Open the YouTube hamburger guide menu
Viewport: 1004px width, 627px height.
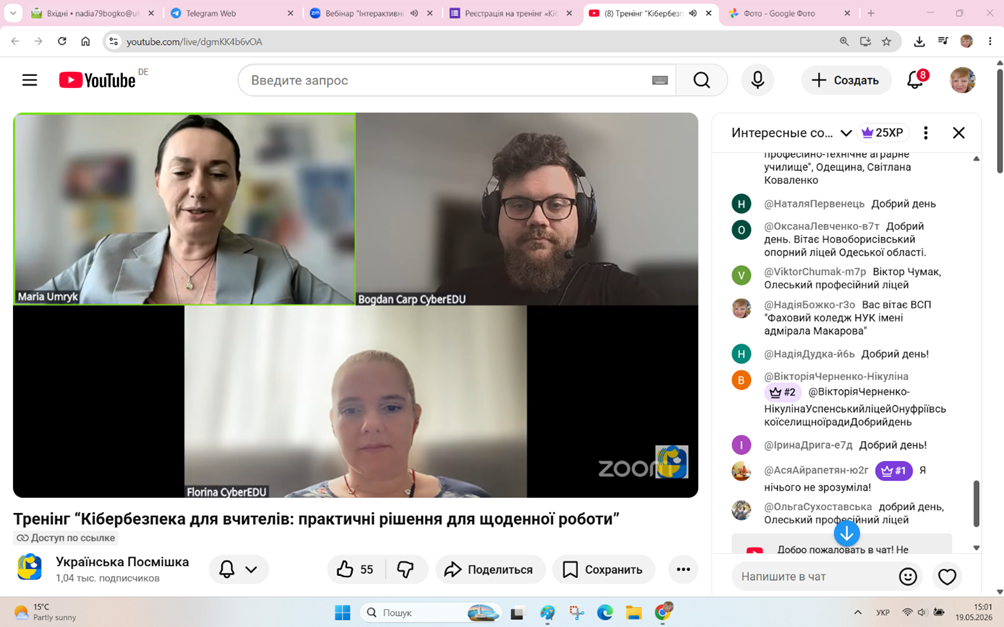coord(29,80)
